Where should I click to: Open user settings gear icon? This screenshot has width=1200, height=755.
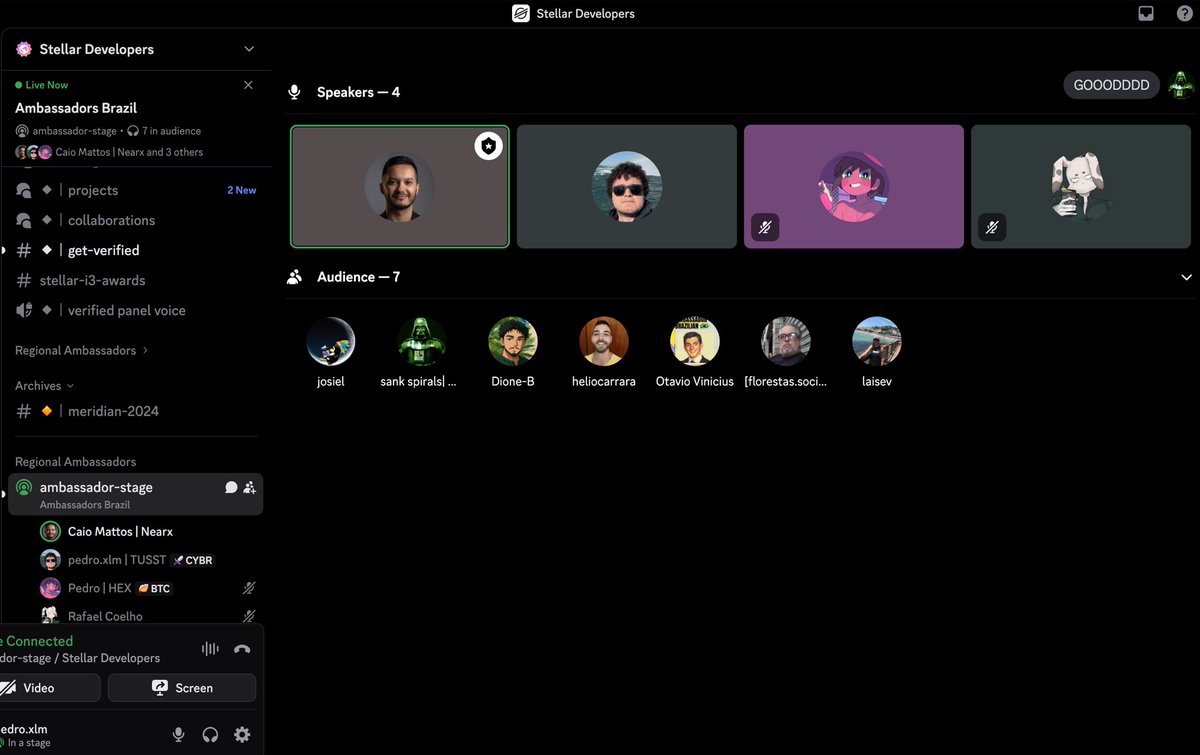click(x=242, y=735)
